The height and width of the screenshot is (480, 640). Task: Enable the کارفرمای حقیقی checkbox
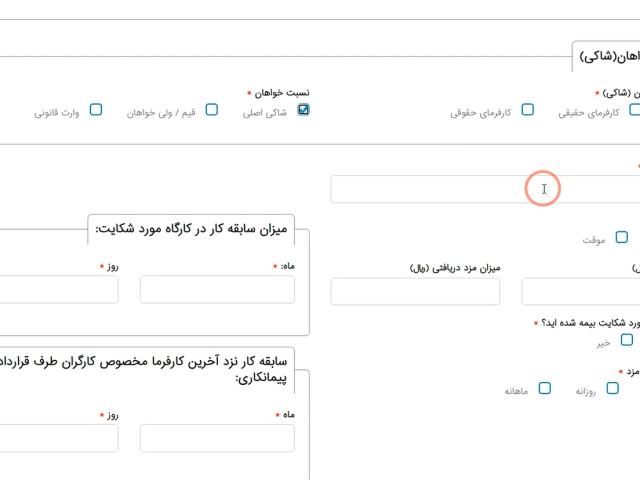point(633,110)
